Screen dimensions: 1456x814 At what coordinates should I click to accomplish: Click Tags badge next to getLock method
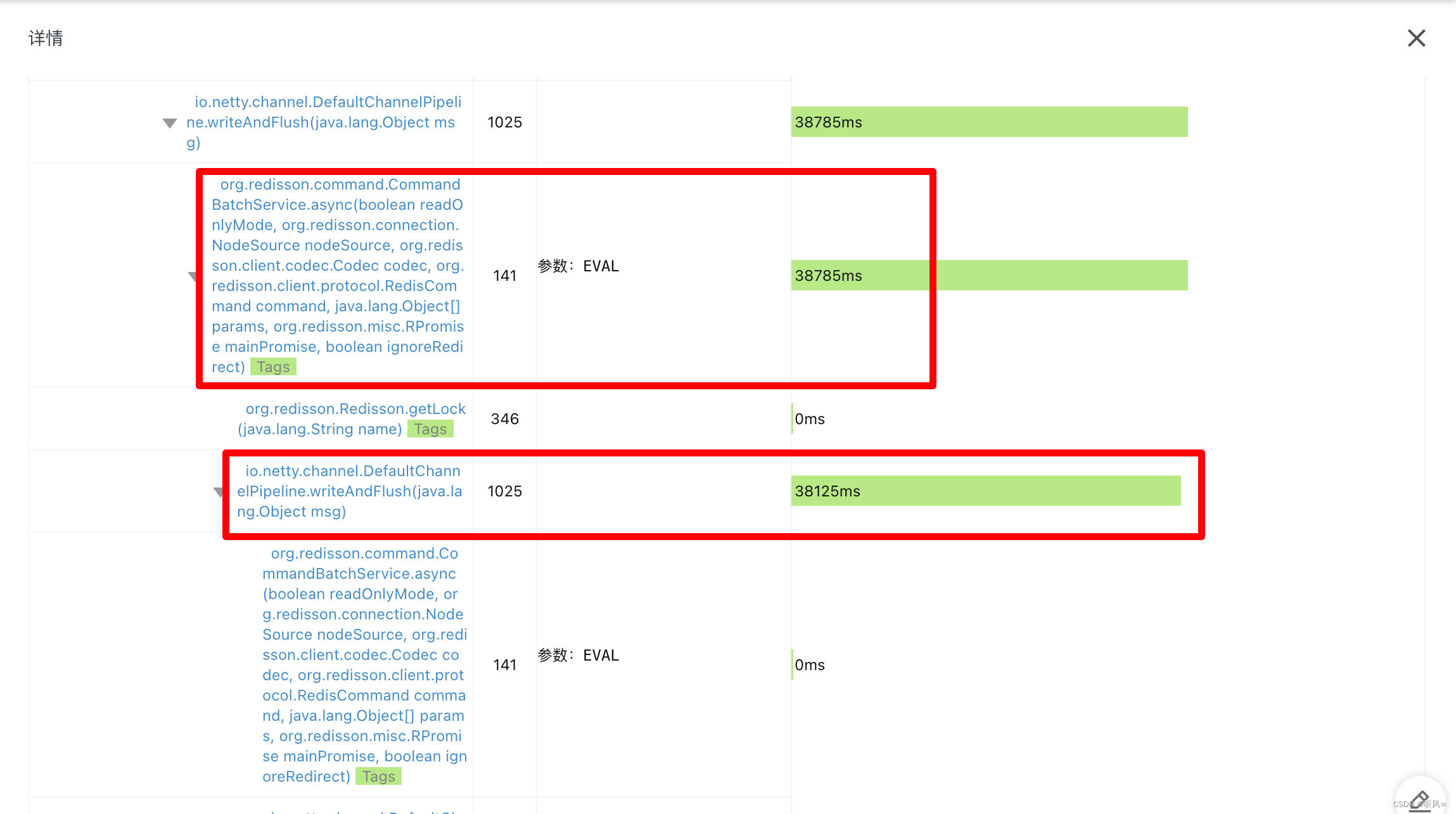[x=430, y=429]
